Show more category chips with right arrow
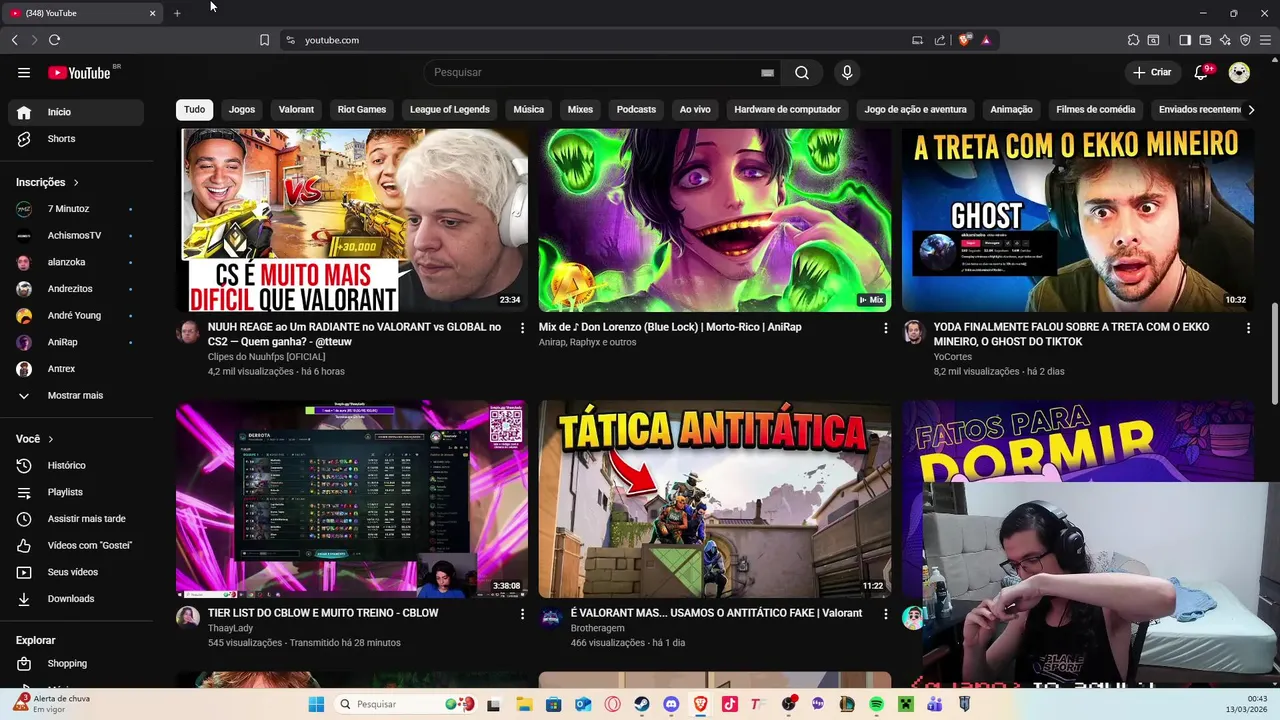 point(1250,109)
